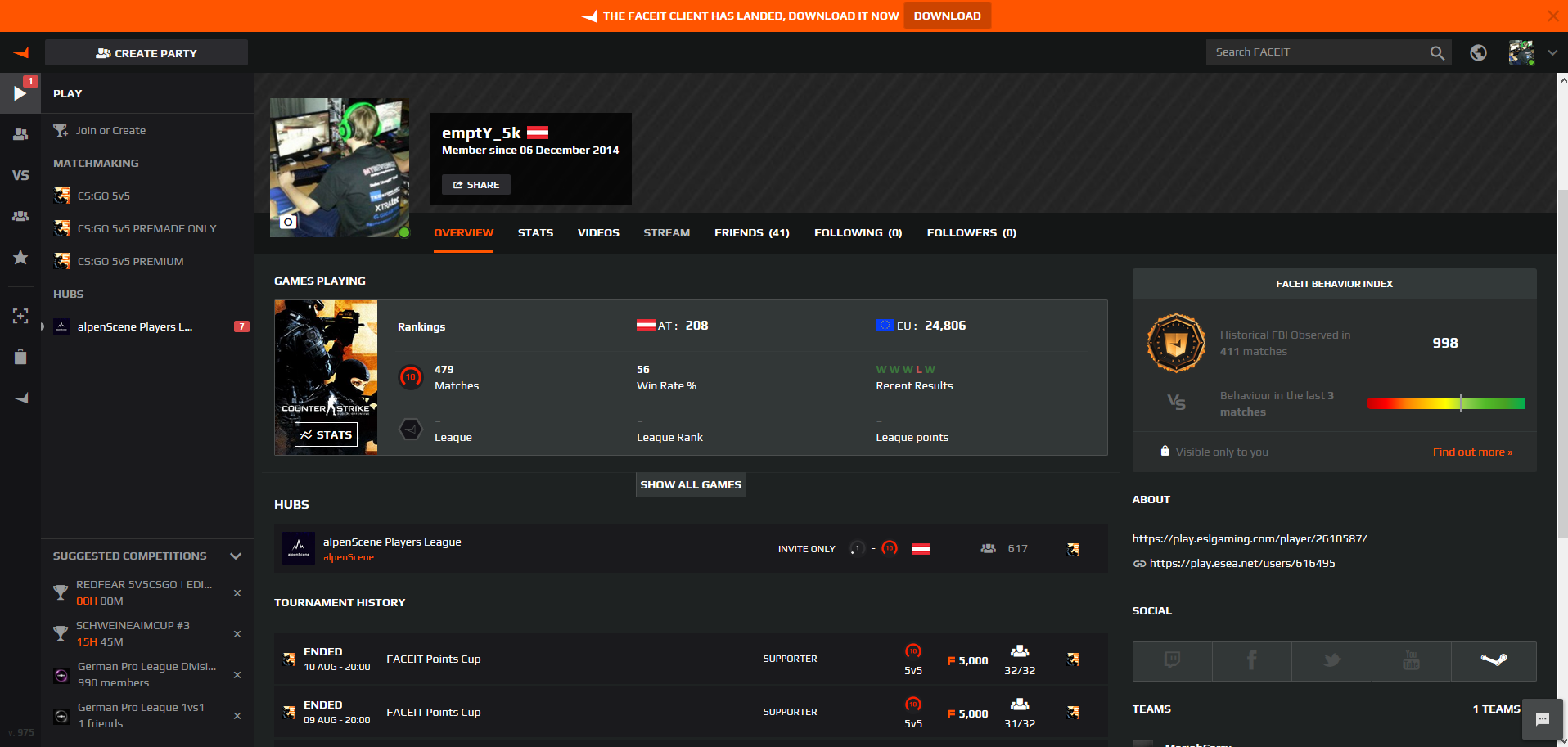Collapse the Suggested Competitions section
Image resolution: width=1568 pixels, height=747 pixels.
click(236, 556)
